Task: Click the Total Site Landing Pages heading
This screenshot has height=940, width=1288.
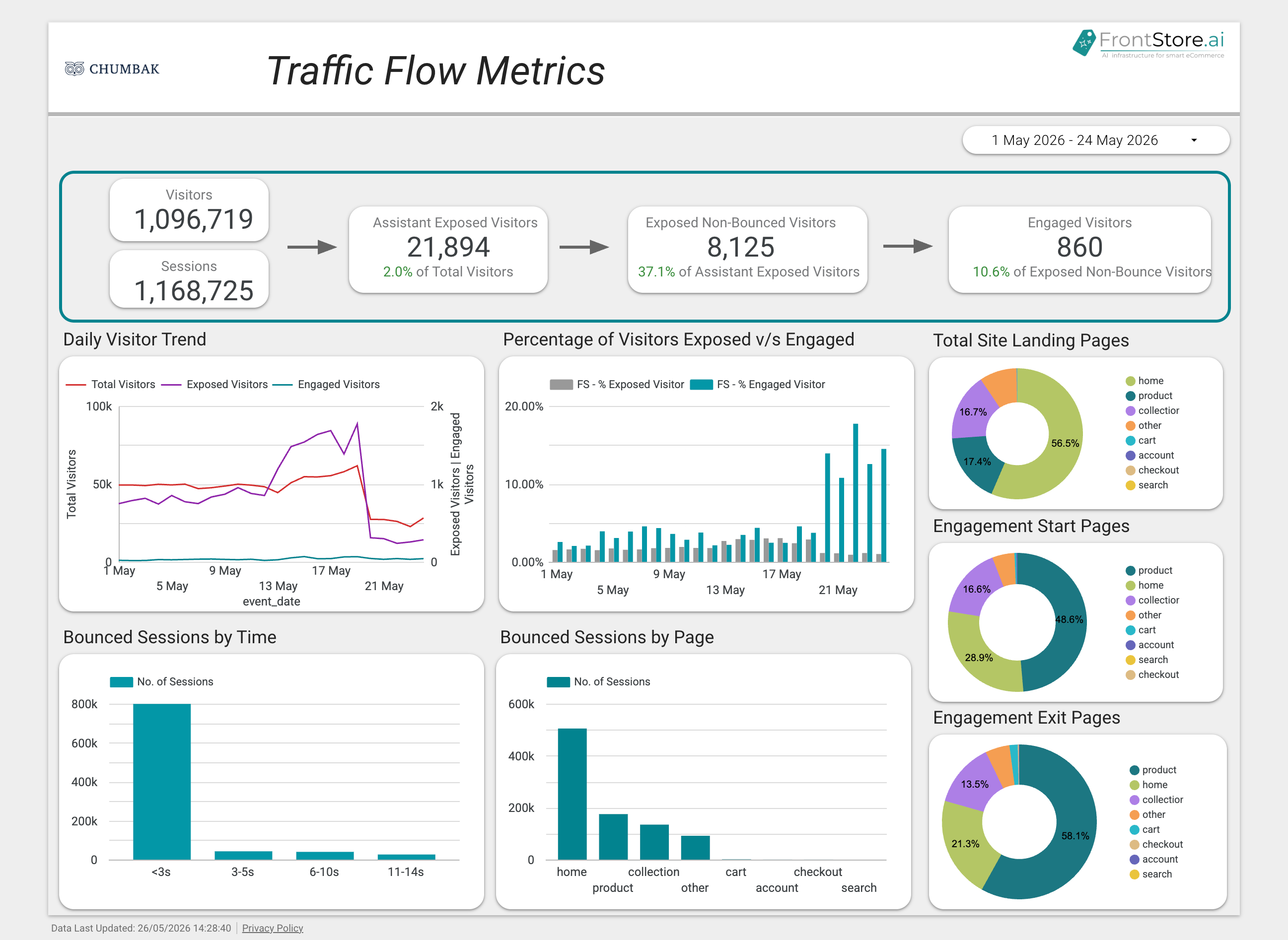Action: tap(1031, 340)
